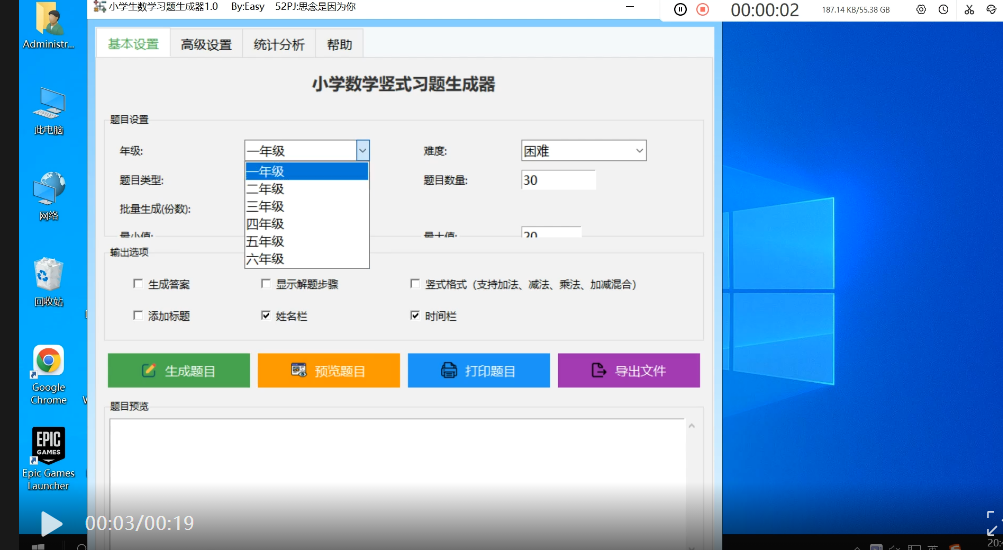Click the 小学数学竖式习题生成器 heading
This screenshot has width=1003, height=550.
404,84
